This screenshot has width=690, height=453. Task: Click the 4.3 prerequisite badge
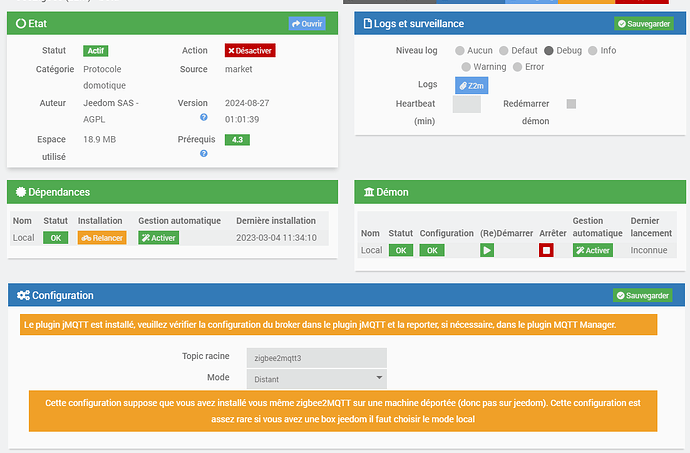click(237, 140)
